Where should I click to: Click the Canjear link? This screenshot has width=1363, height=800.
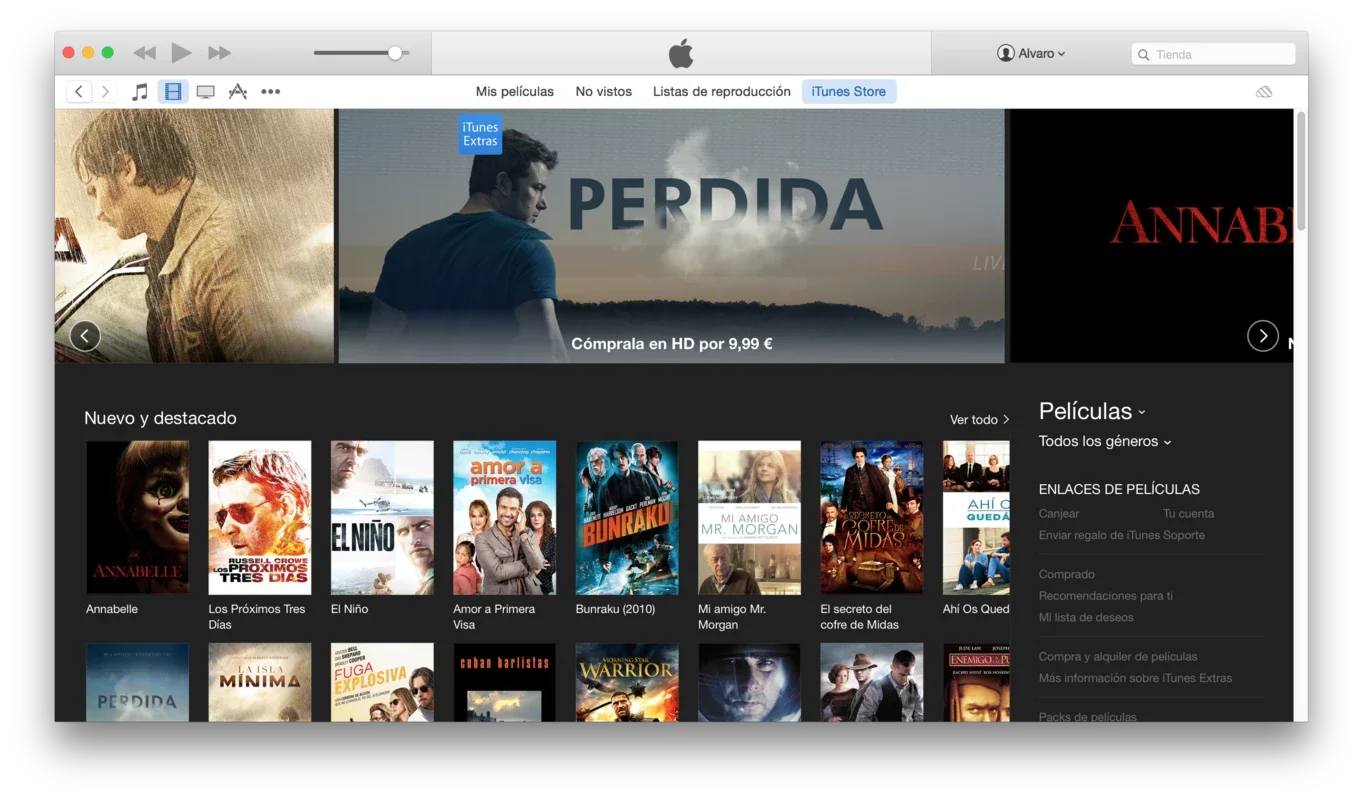1059,513
